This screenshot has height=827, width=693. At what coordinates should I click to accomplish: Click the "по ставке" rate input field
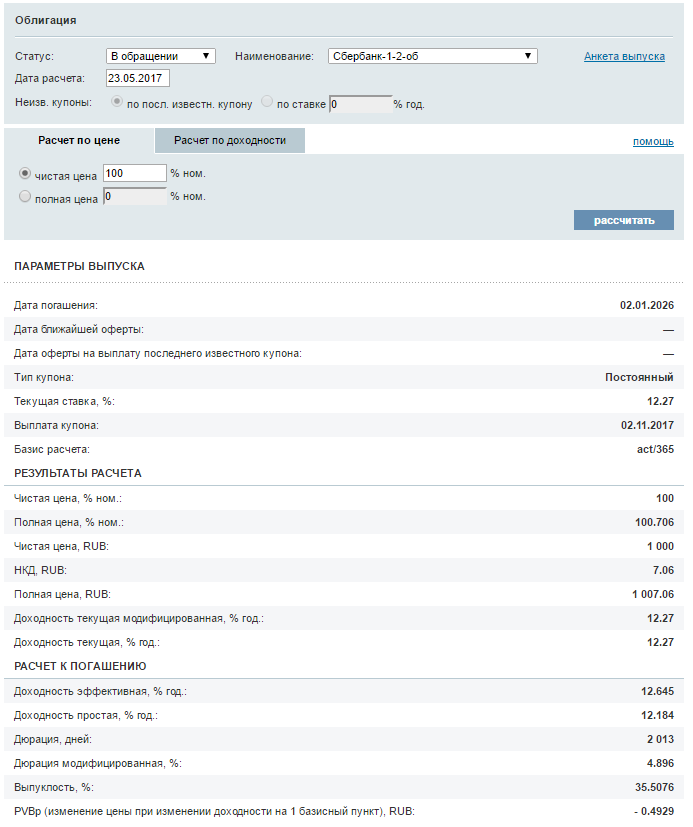point(360,104)
